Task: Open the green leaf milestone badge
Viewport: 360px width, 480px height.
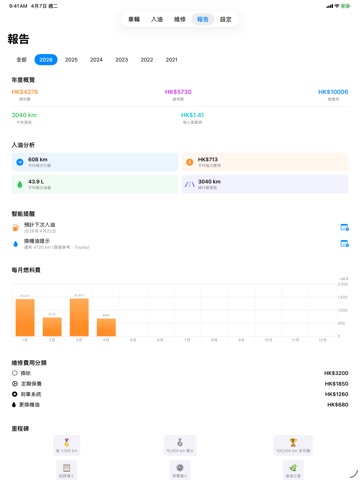Action: 293,470
